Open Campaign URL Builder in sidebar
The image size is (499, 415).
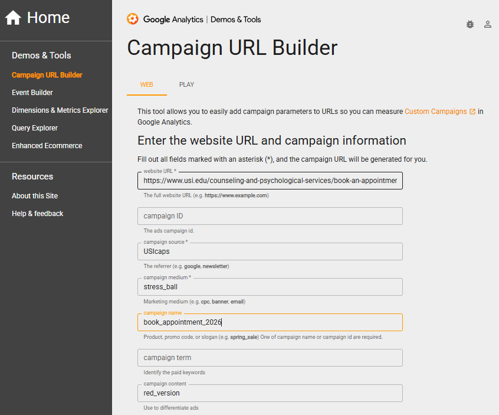tap(47, 75)
